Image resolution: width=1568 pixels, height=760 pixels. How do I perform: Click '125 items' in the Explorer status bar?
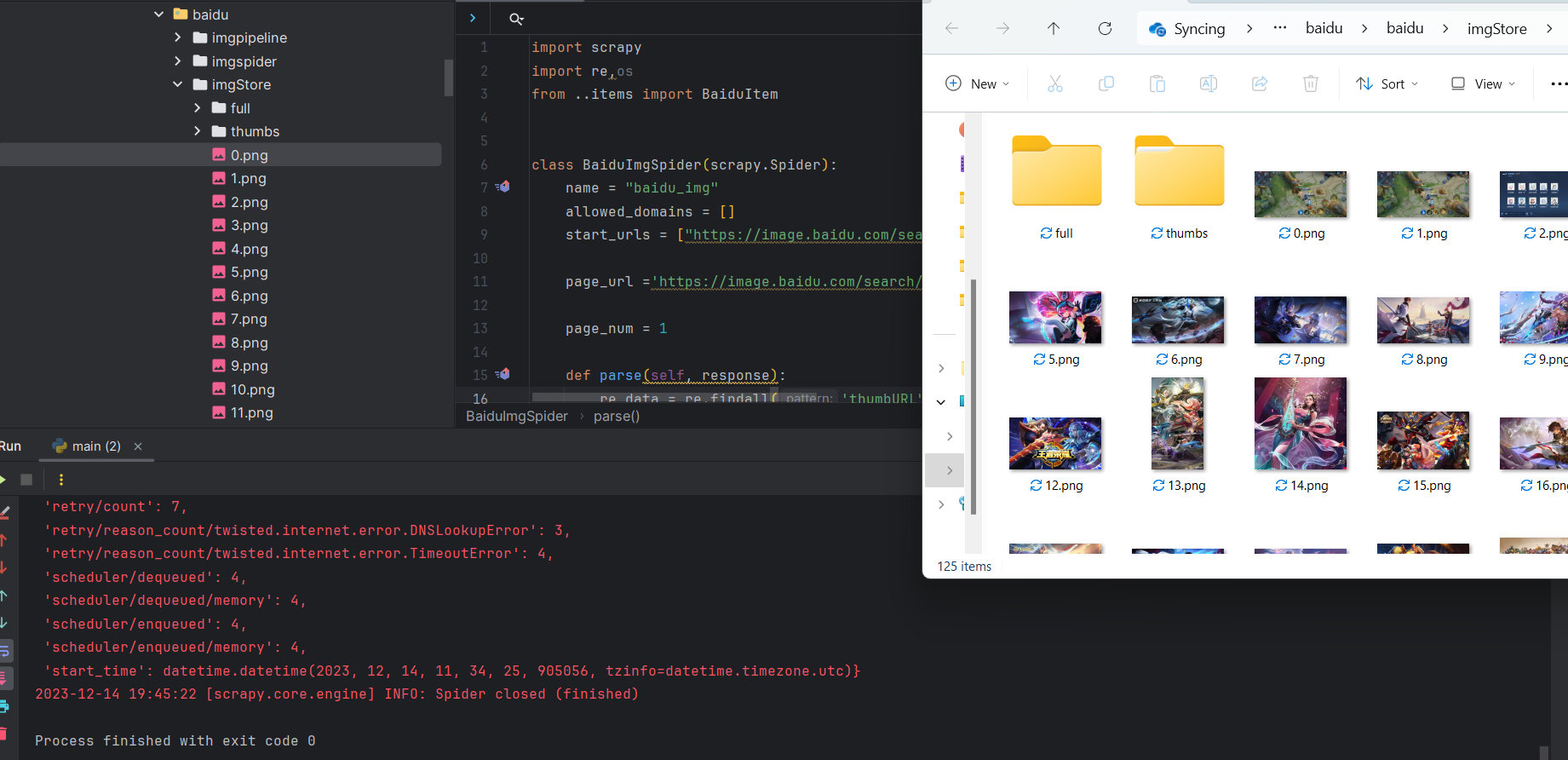click(964, 567)
